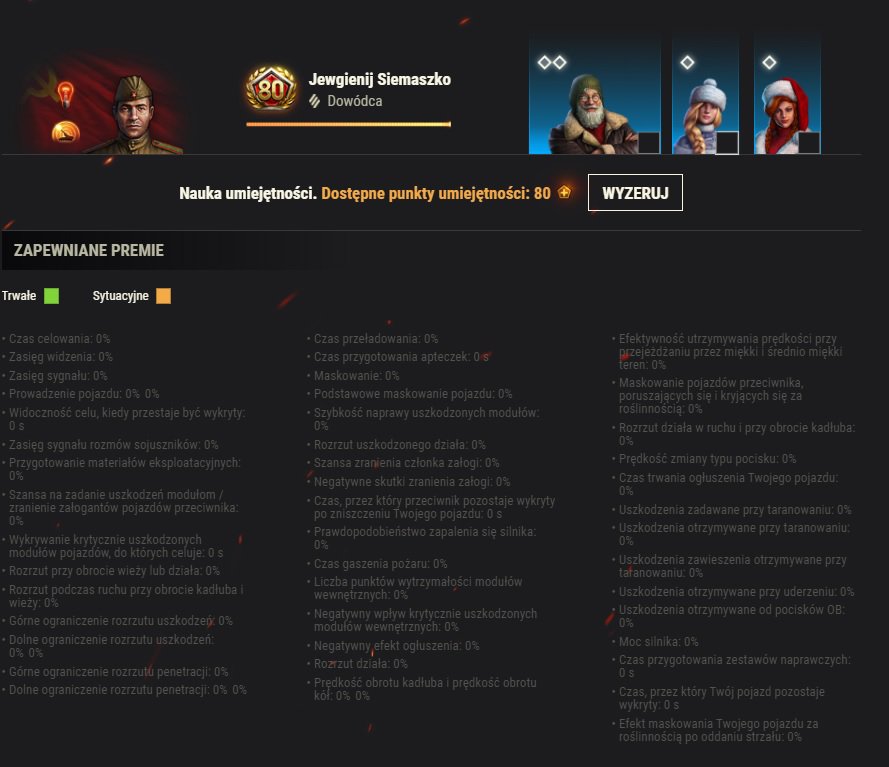Click the orange radar skill icon

[x=66, y=132]
